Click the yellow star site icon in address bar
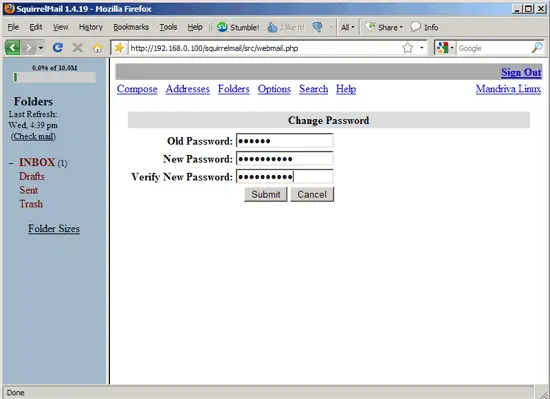 (x=119, y=48)
